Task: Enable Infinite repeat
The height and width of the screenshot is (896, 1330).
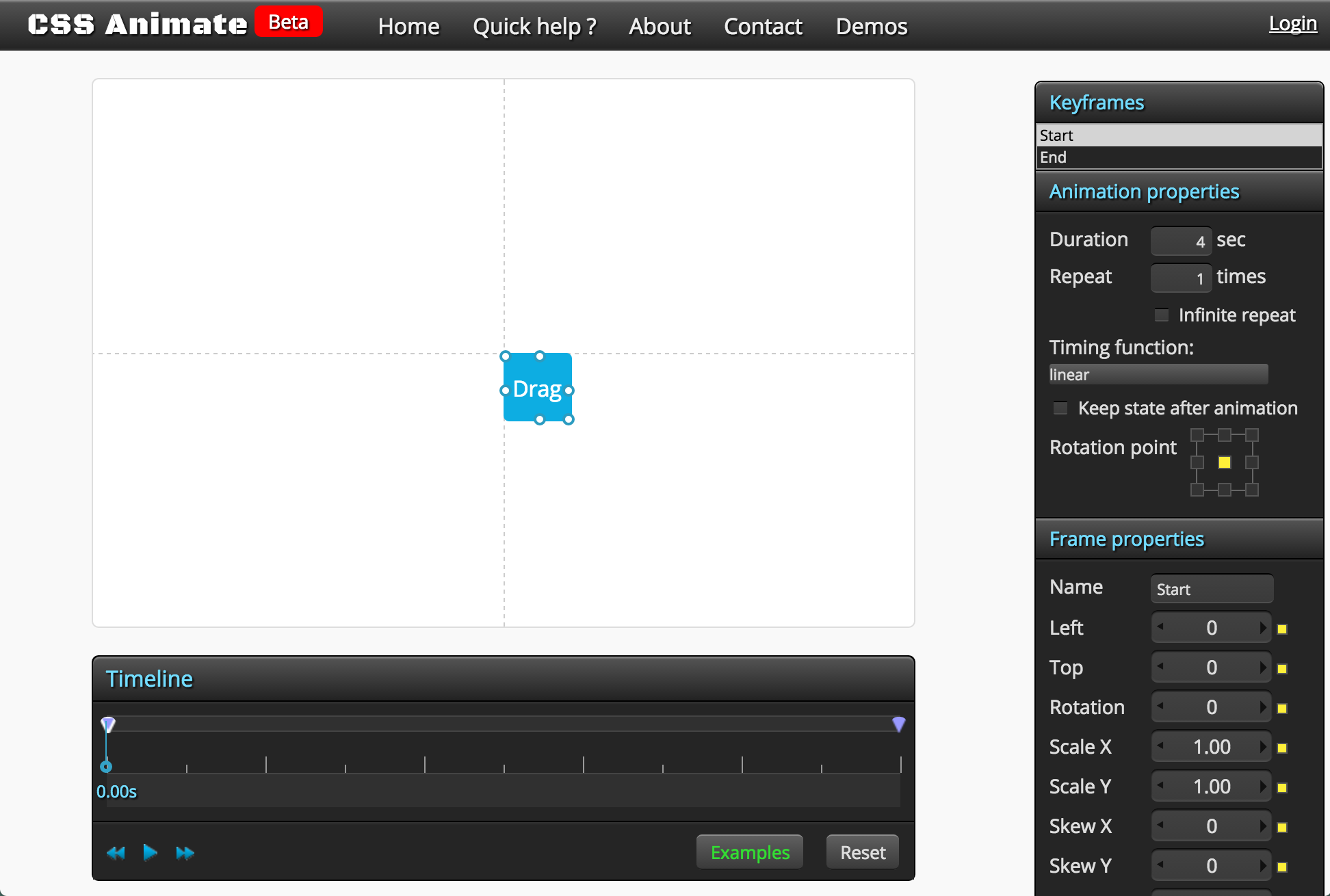Action: (1161, 315)
